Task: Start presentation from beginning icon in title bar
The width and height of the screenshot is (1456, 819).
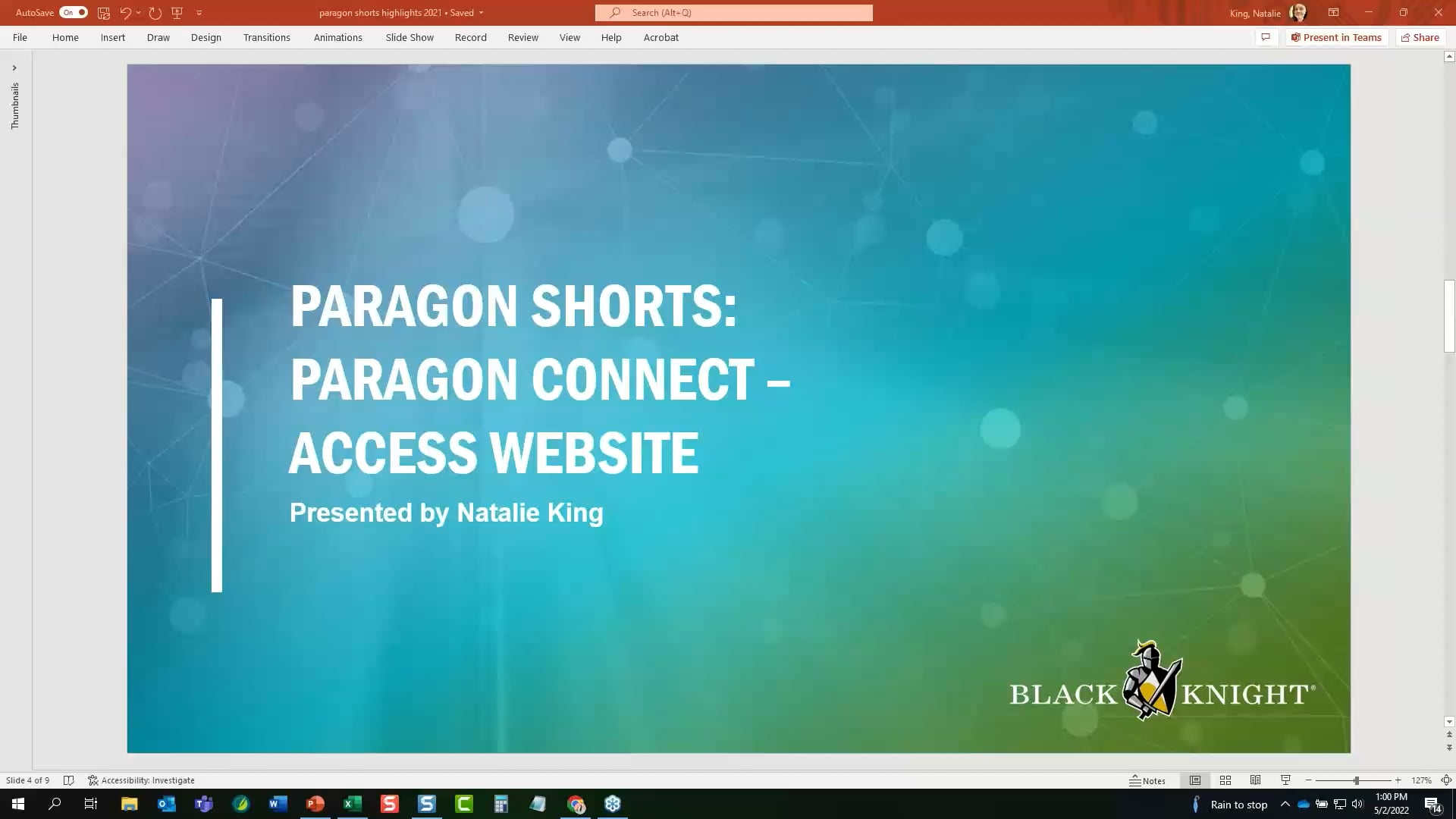Action: pos(177,13)
